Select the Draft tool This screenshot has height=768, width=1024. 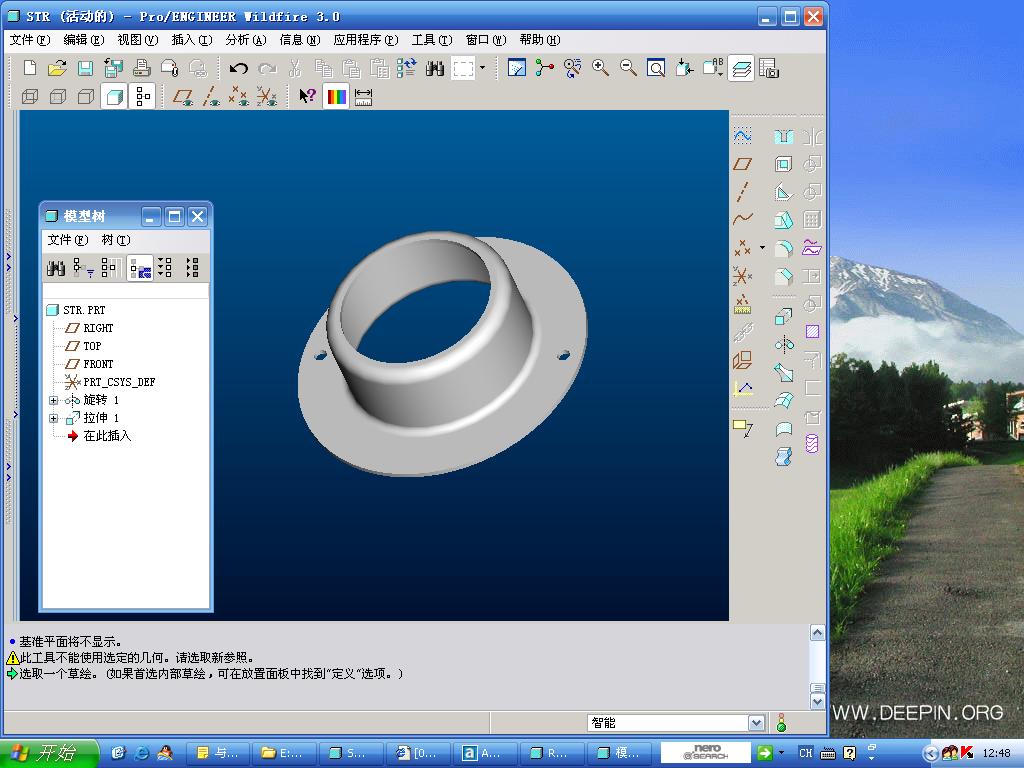click(x=784, y=219)
